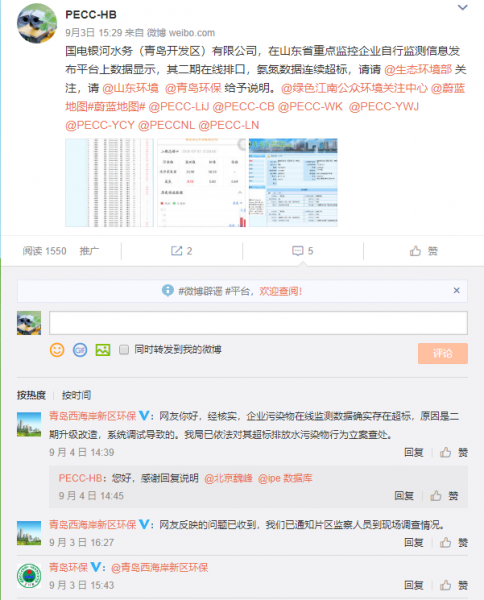Sort comments by 按时间
Viewport: 484px width, 600px height.
tap(77, 395)
